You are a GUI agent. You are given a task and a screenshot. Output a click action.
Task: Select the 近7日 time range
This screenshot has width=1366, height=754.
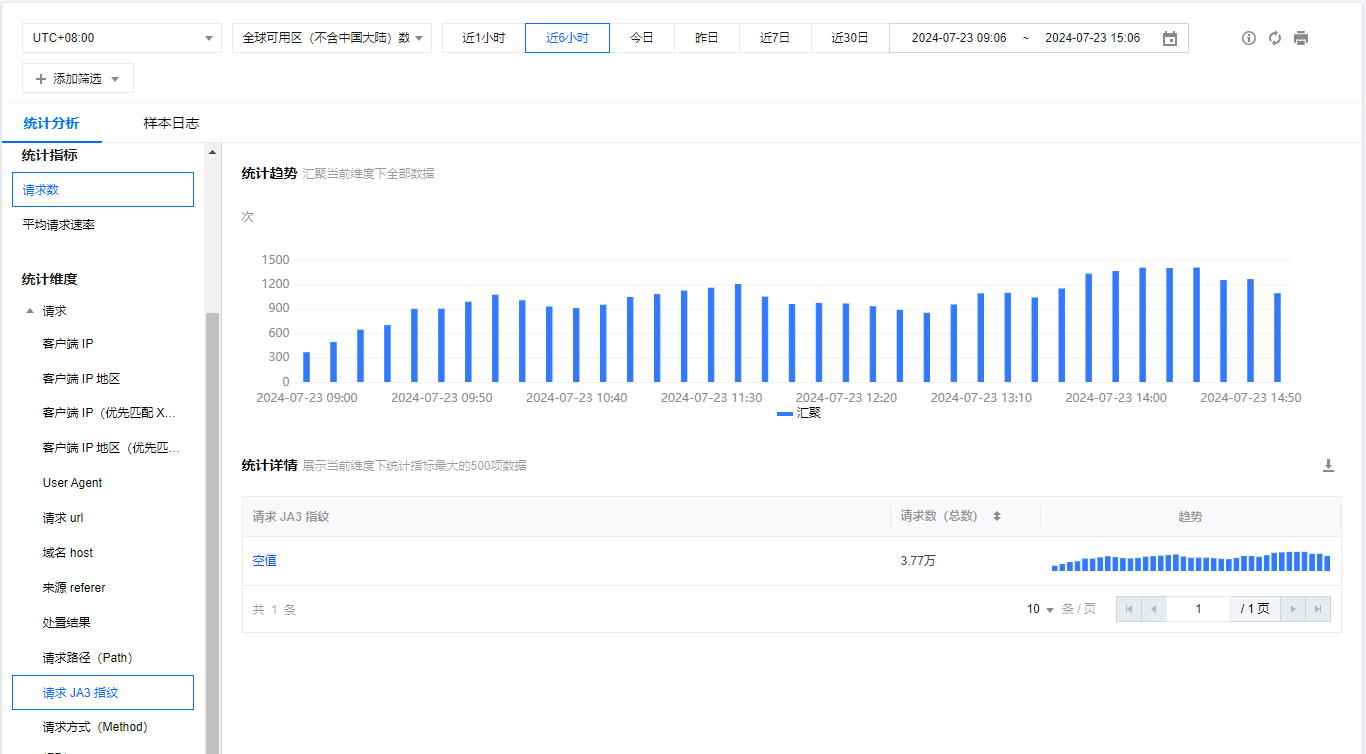click(775, 38)
